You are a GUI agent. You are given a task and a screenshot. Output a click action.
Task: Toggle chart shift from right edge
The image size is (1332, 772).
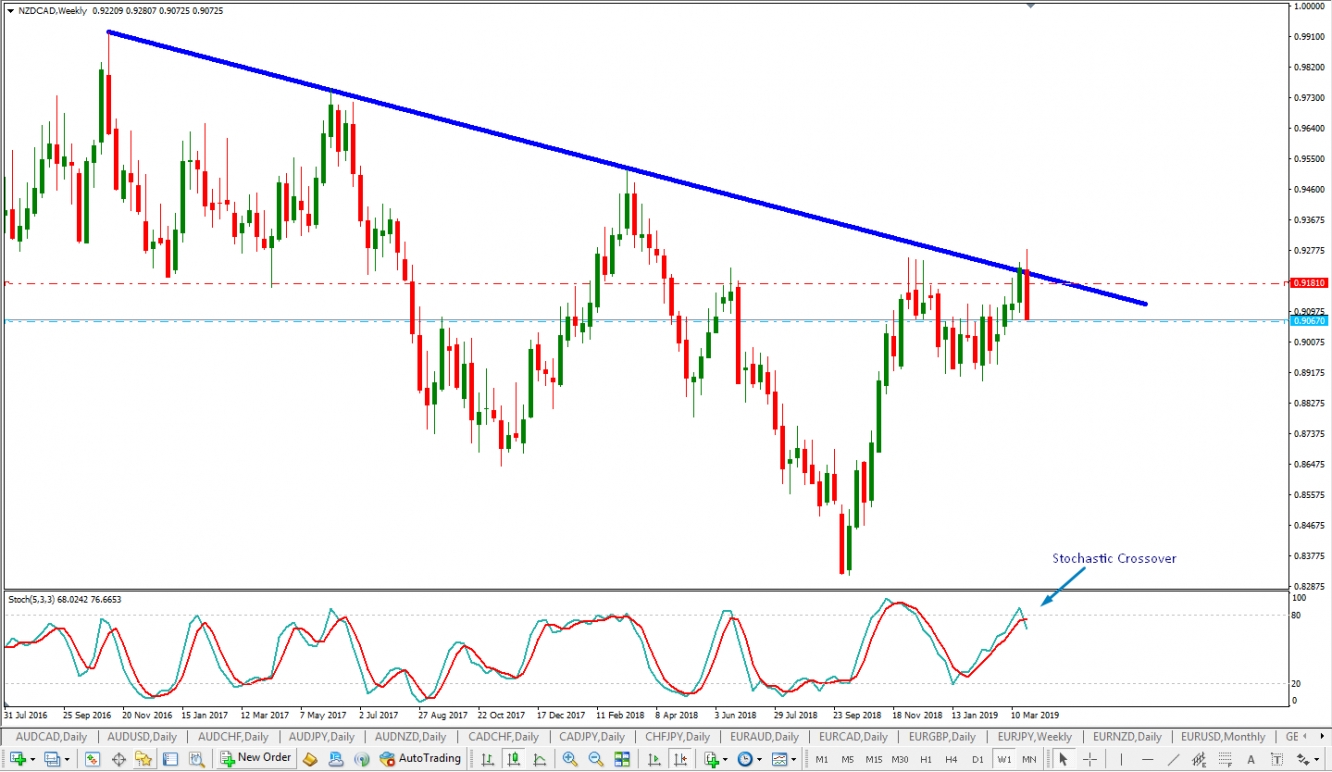click(681, 759)
